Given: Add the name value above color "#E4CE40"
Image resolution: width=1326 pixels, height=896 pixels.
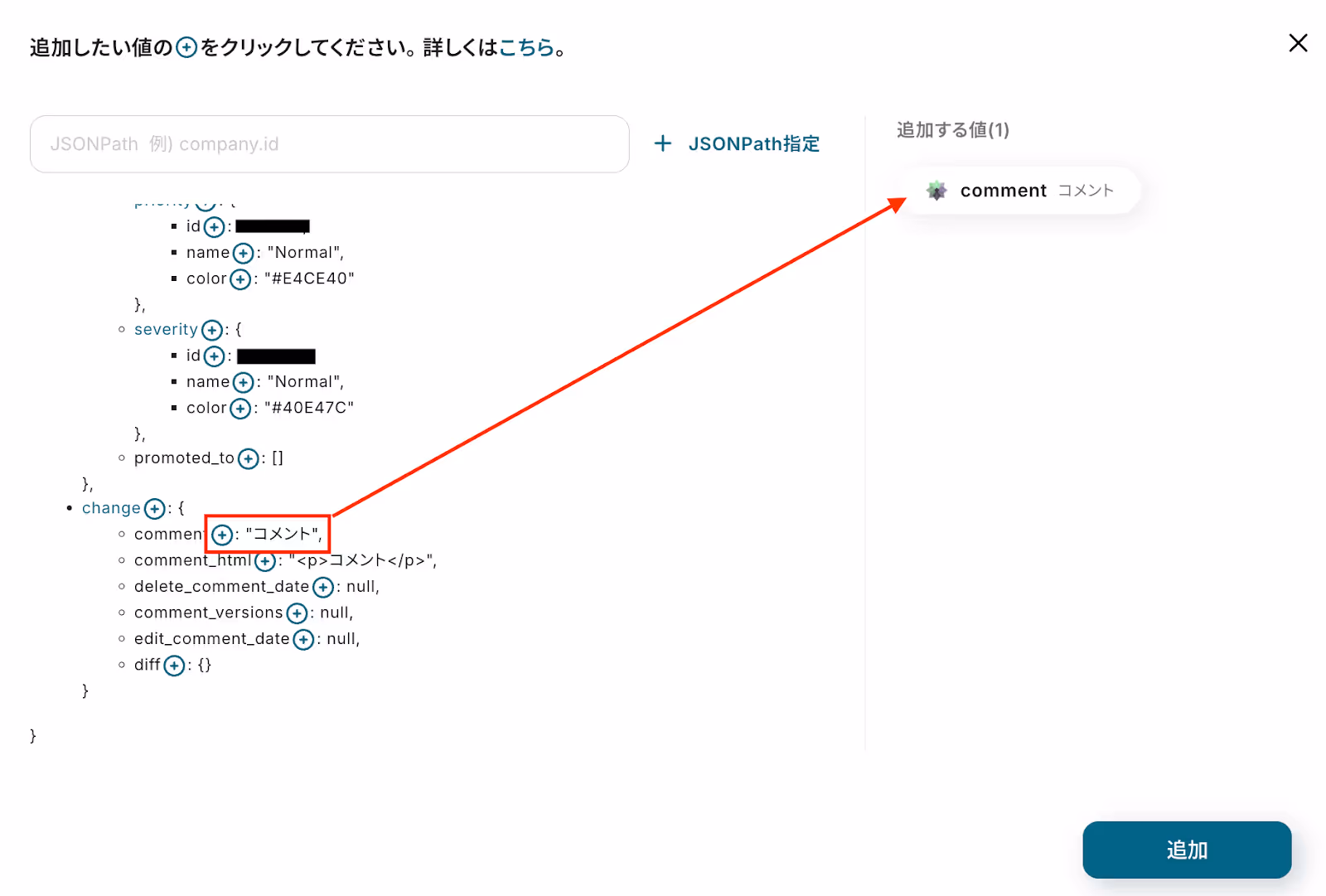Looking at the screenshot, I should (243, 253).
